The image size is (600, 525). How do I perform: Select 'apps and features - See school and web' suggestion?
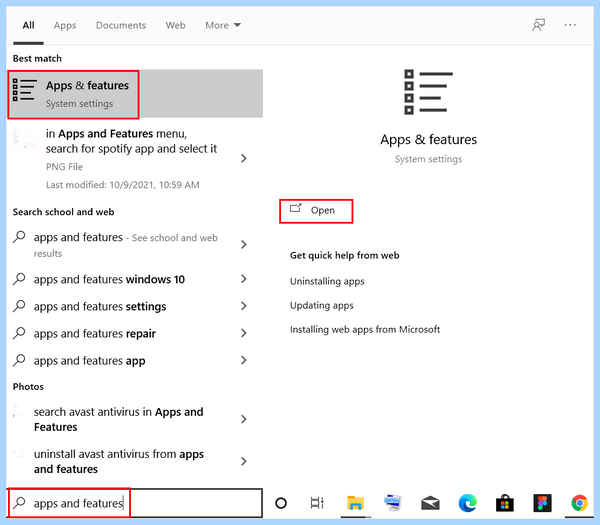(126, 245)
